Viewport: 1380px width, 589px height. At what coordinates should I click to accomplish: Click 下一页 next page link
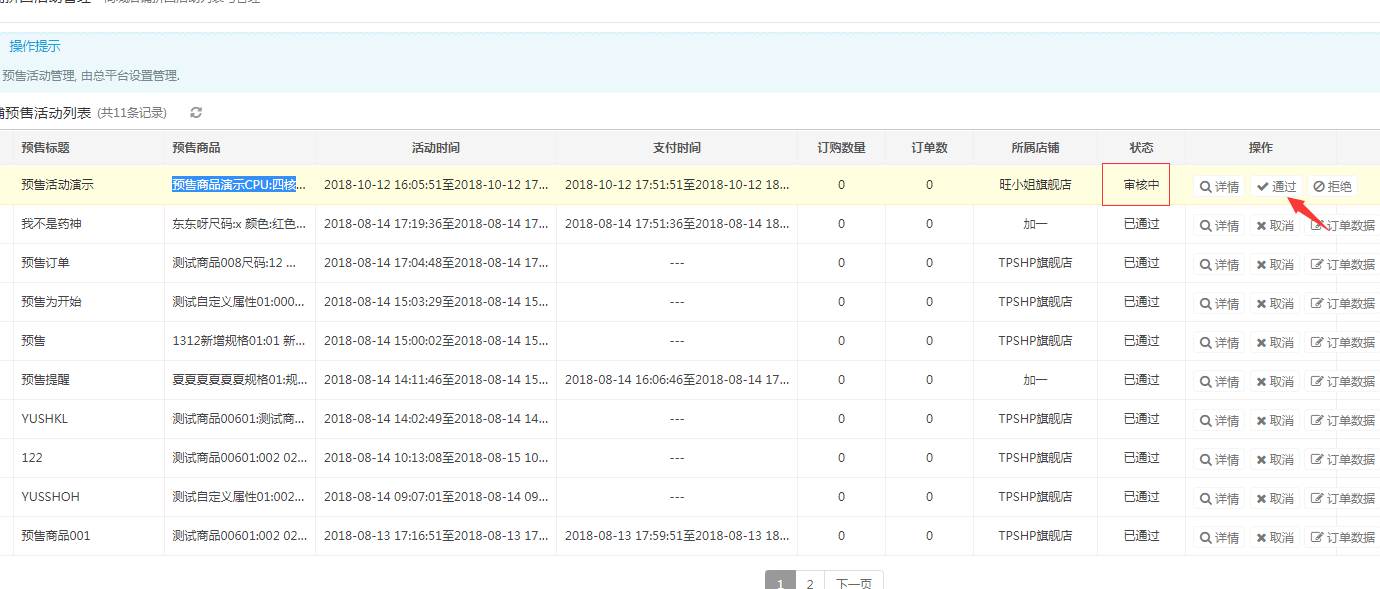click(x=853, y=583)
